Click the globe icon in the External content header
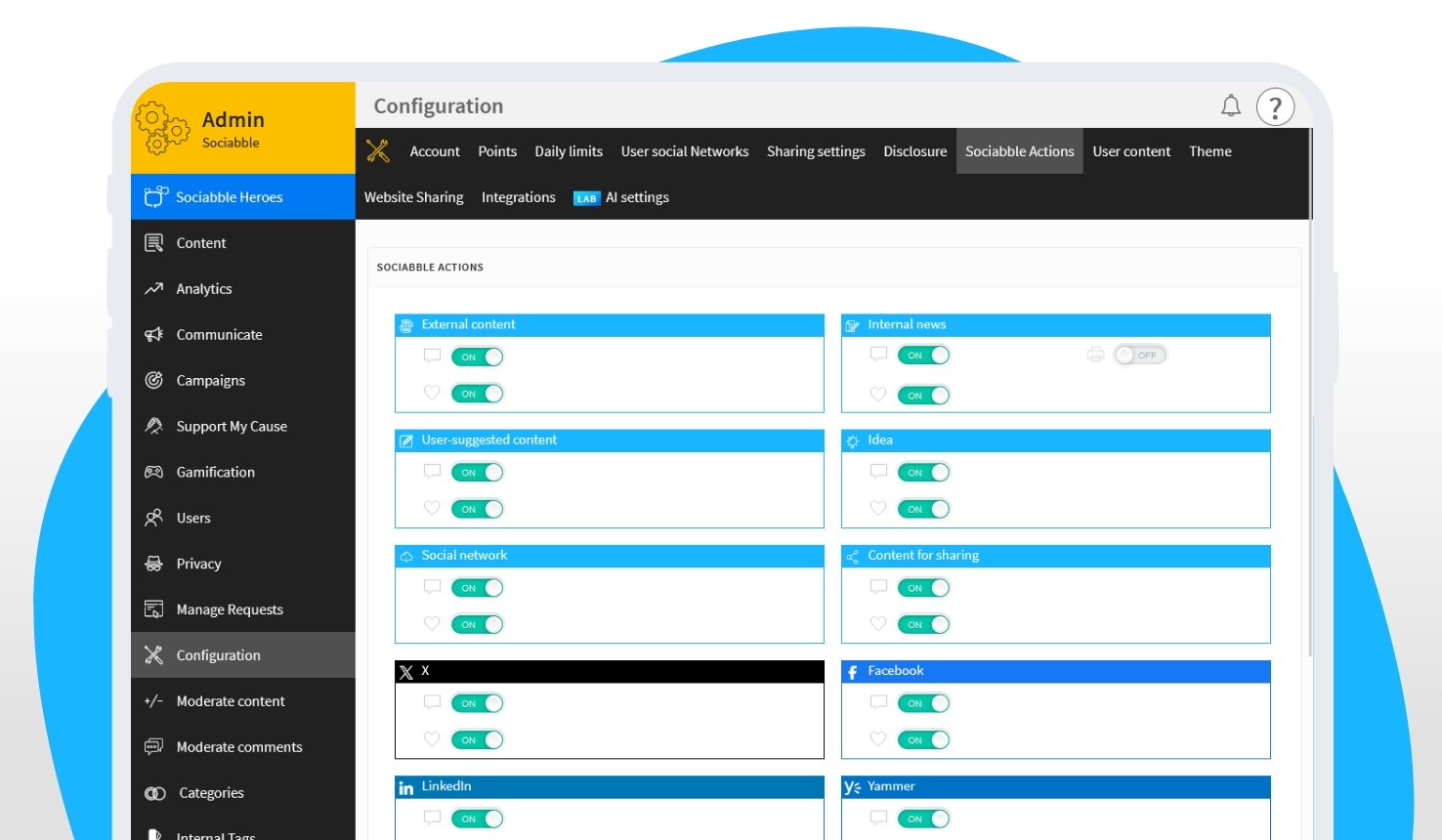Image resolution: width=1442 pixels, height=840 pixels. (406, 325)
